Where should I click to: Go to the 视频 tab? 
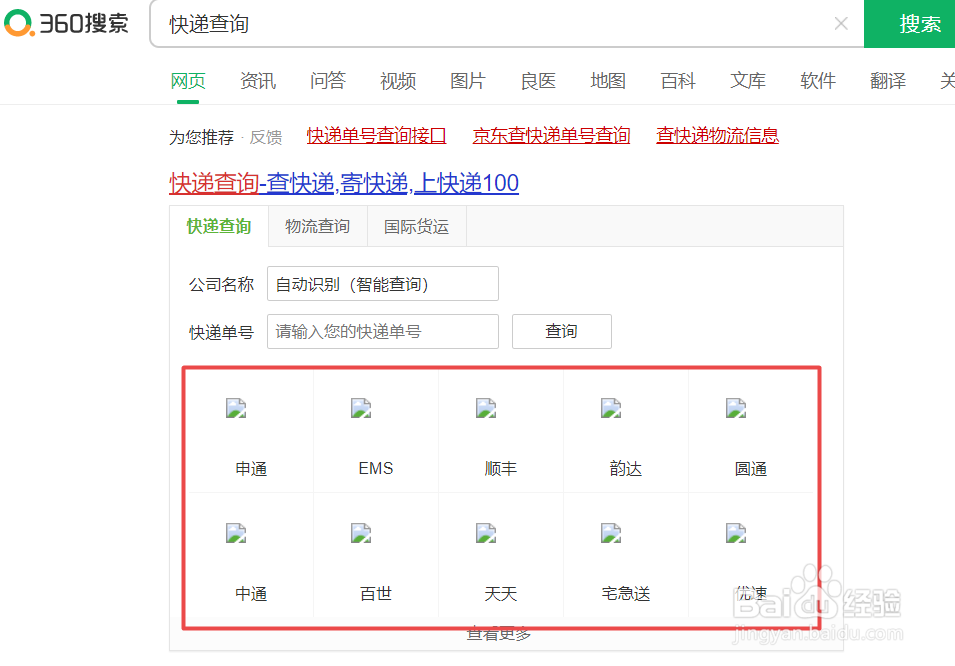[x=398, y=80]
